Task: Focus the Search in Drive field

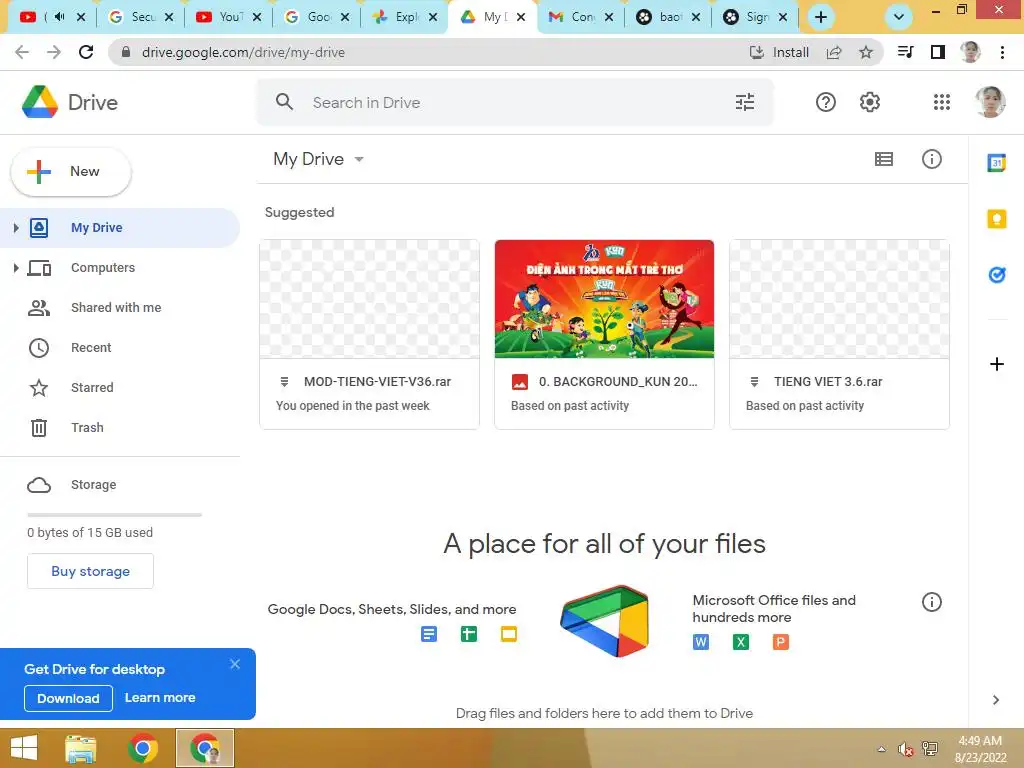Action: coord(515,102)
